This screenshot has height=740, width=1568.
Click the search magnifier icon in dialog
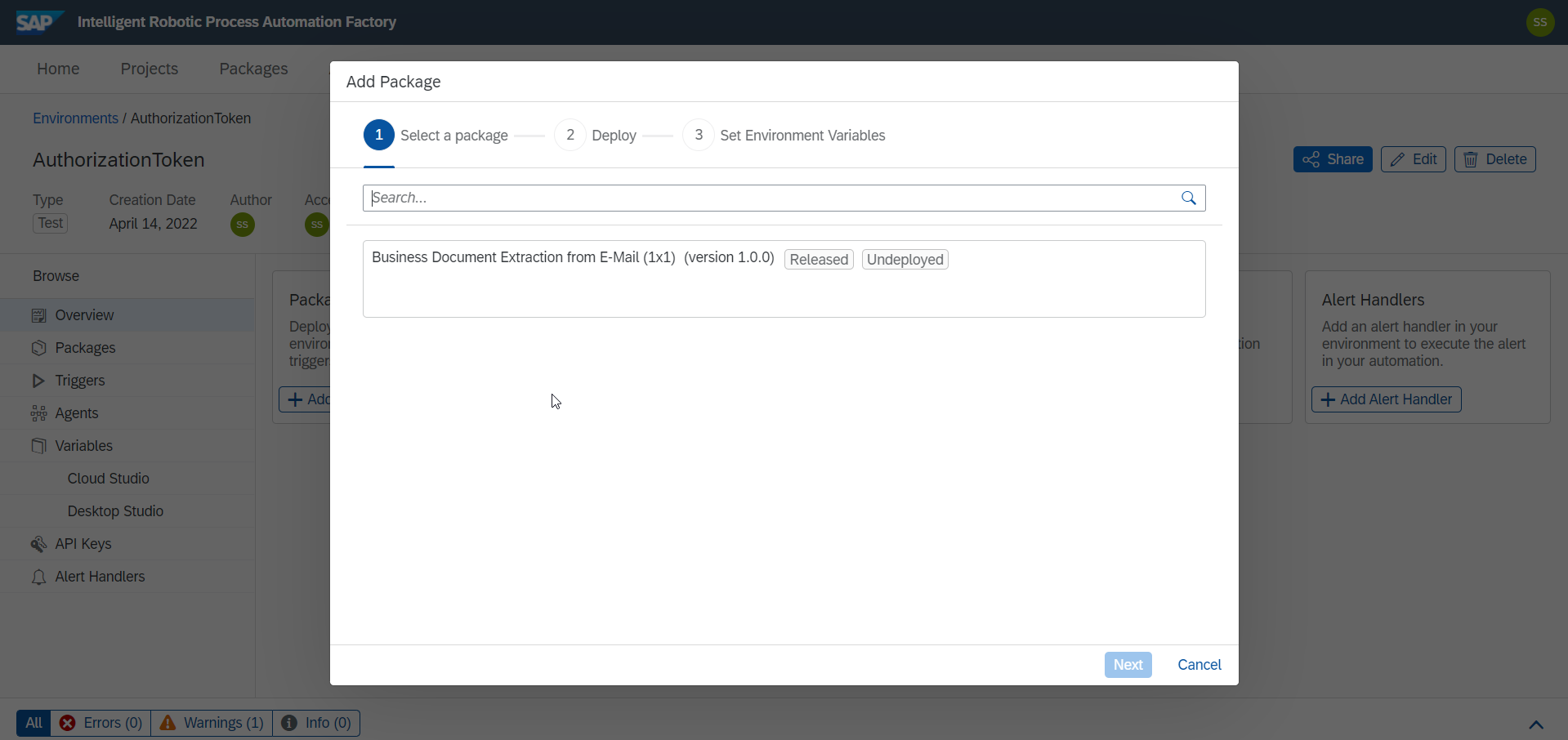(x=1188, y=198)
